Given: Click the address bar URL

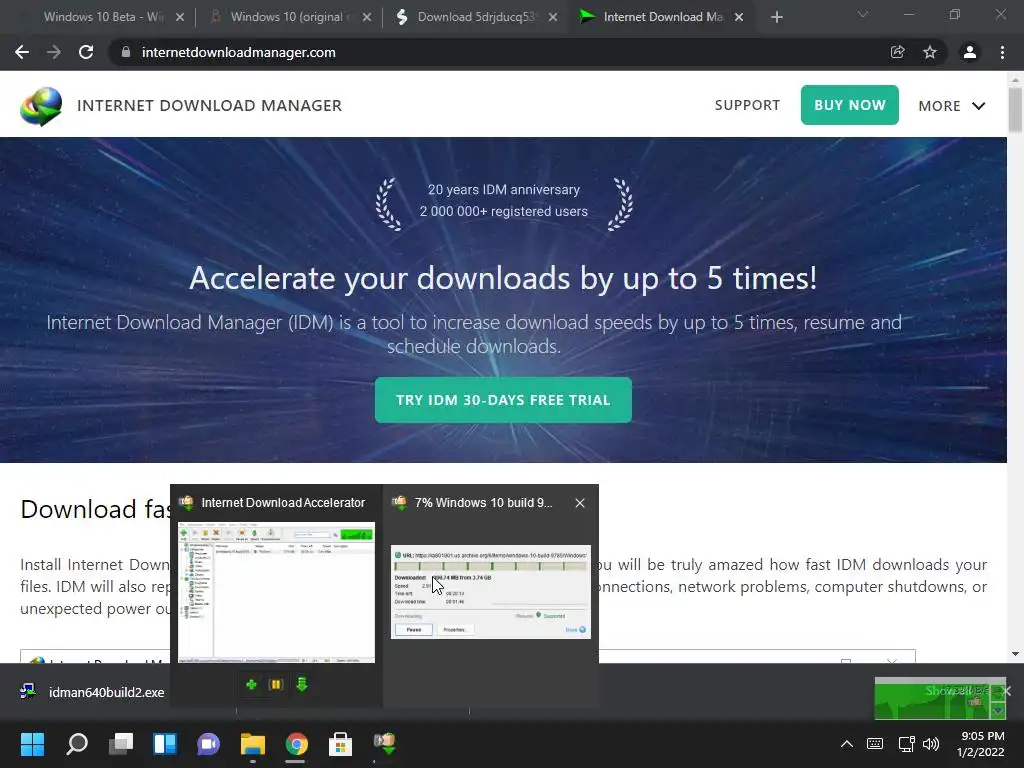Looking at the screenshot, I should click(238, 52).
